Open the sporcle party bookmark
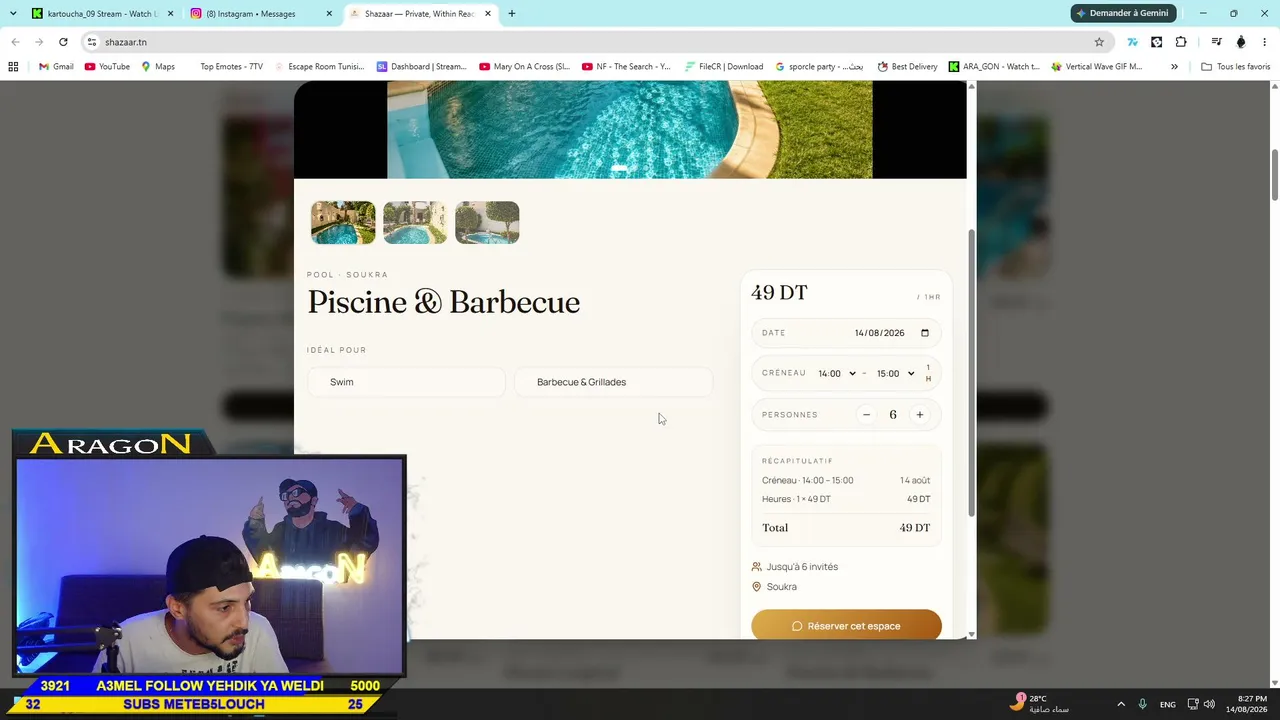Image resolution: width=1280 pixels, height=720 pixels. (820, 67)
